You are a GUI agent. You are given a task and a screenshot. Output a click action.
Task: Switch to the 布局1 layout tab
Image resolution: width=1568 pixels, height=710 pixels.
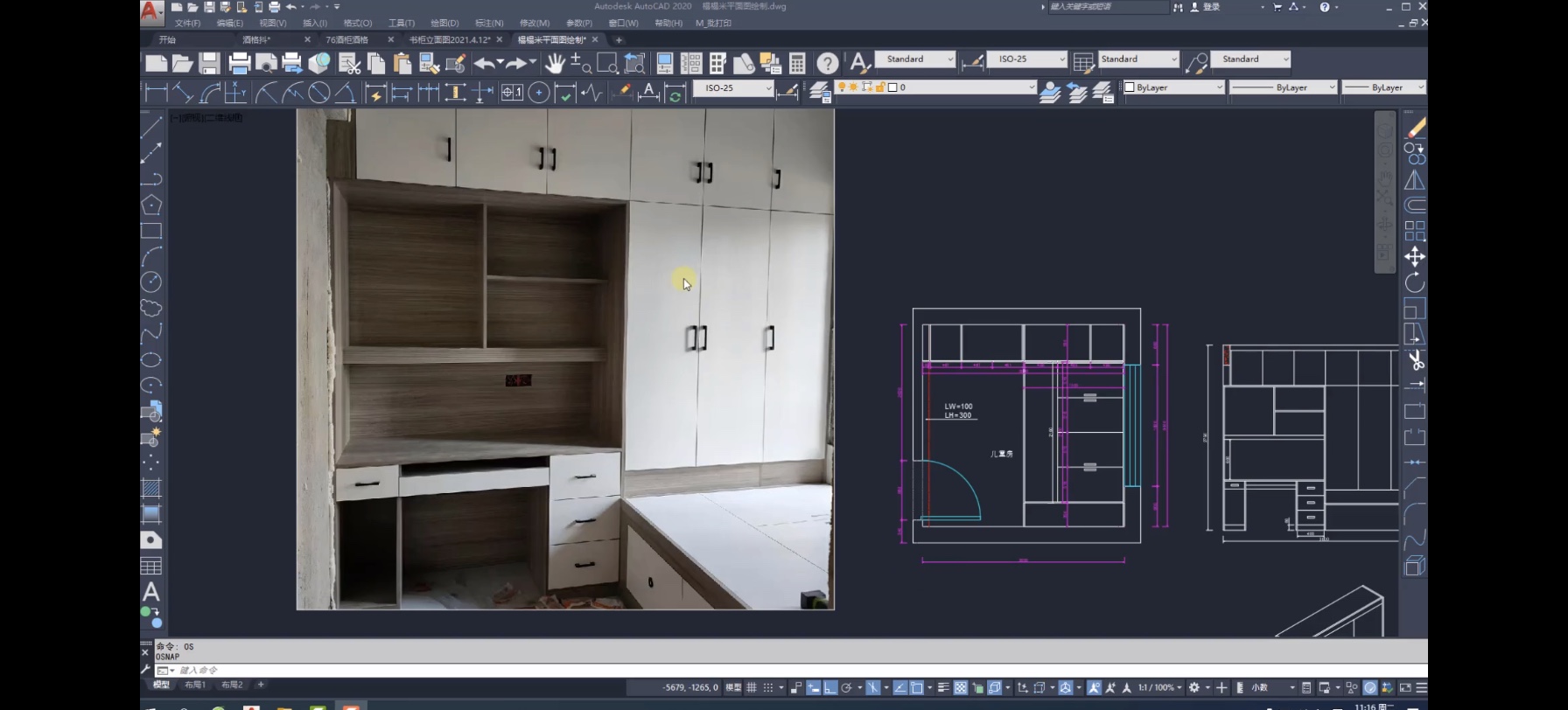(x=195, y=686)
